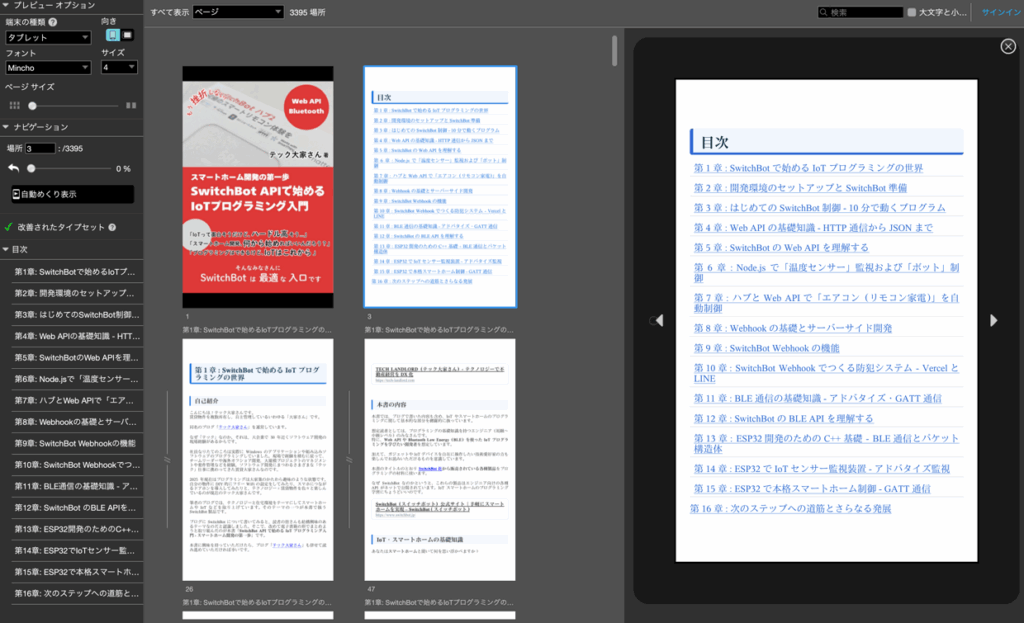Click preview link 第1章: SwitchBotで始めるIoT
The width and height of the screenshot is (1024, 623).
pos(808,168)
